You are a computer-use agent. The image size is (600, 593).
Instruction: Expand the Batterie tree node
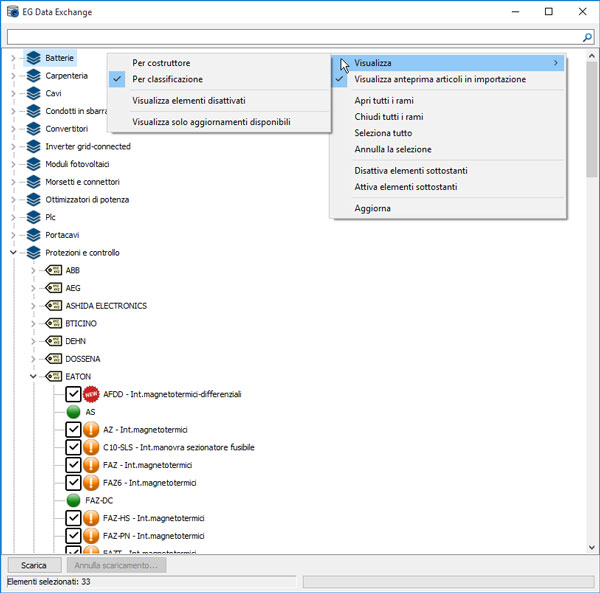coord(13,58)
